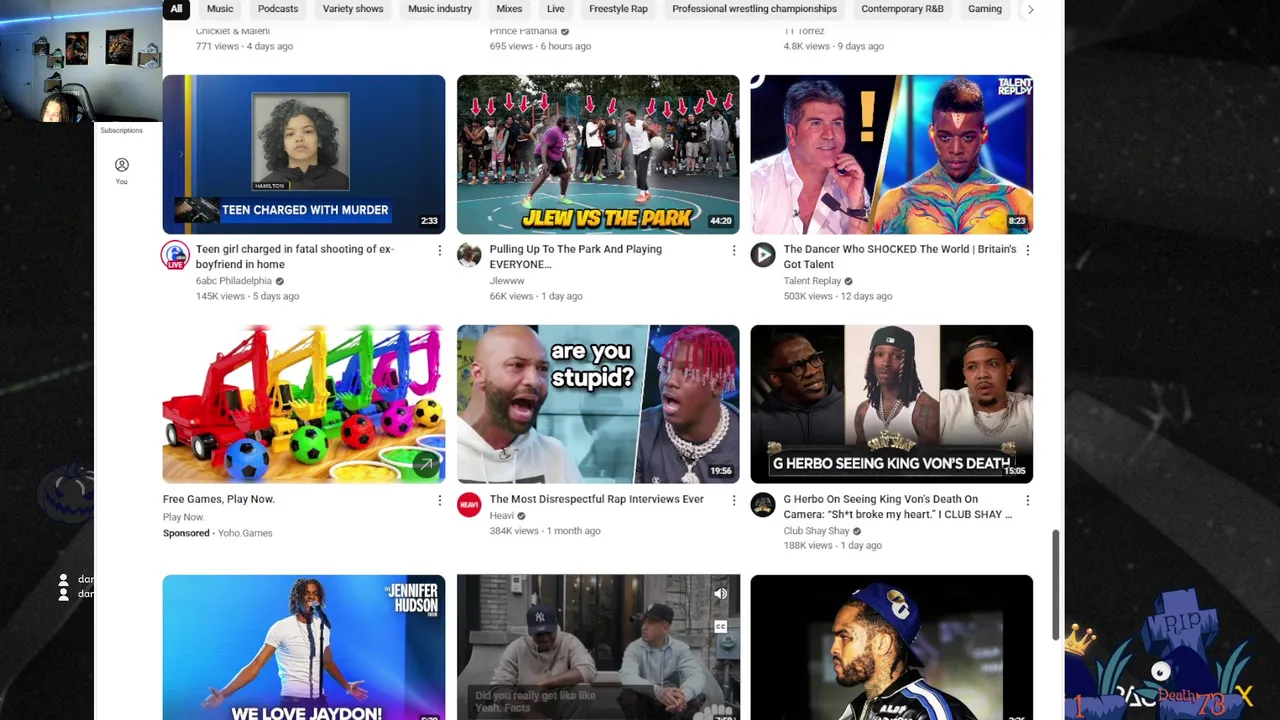This screenshot has width=1280, height=720.
Task: Open options menu for The Dancer Who SHOCKED video
Action: coord(1027,250)
